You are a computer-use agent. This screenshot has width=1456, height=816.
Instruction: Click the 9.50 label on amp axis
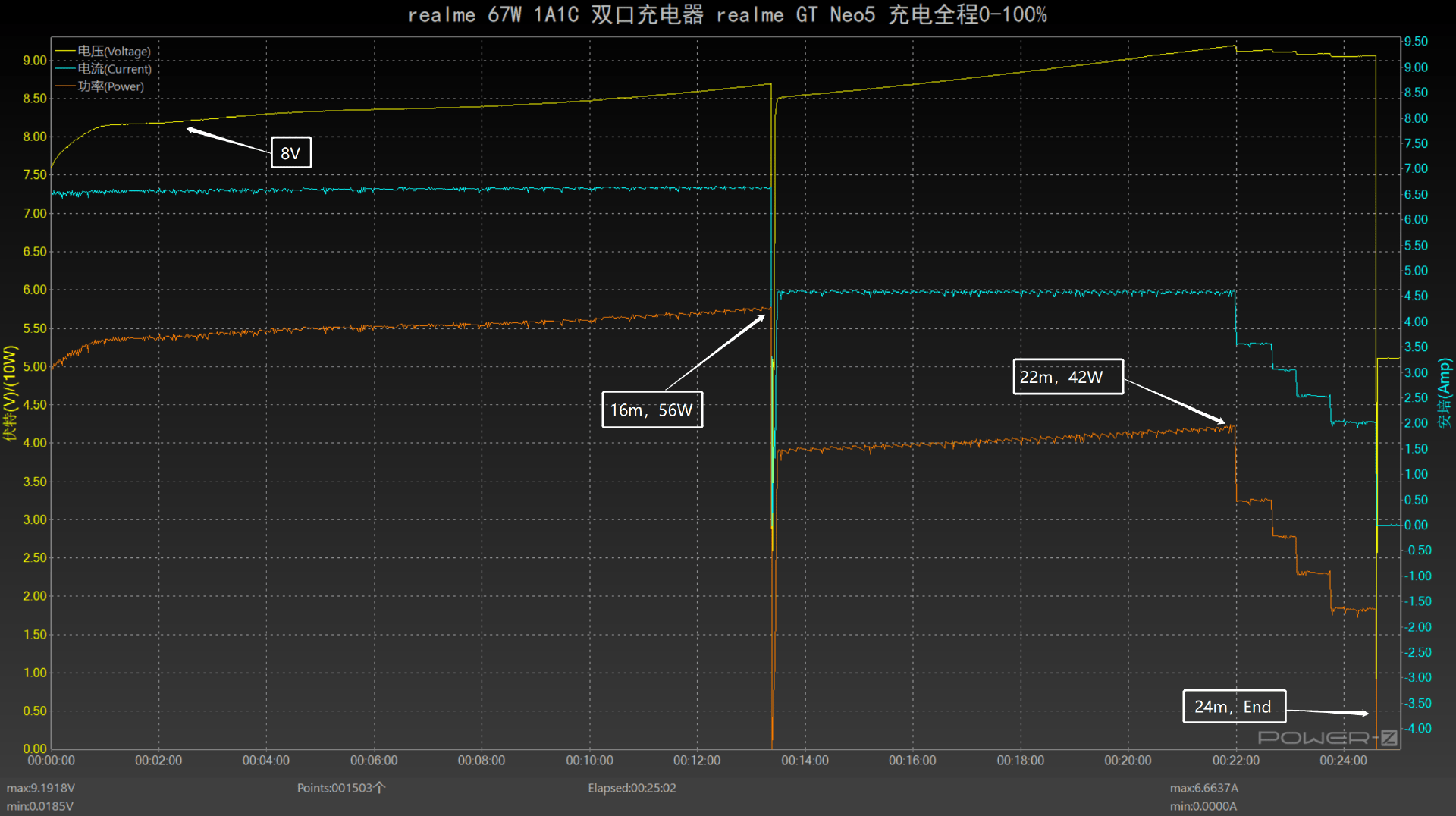[1416, 42]
